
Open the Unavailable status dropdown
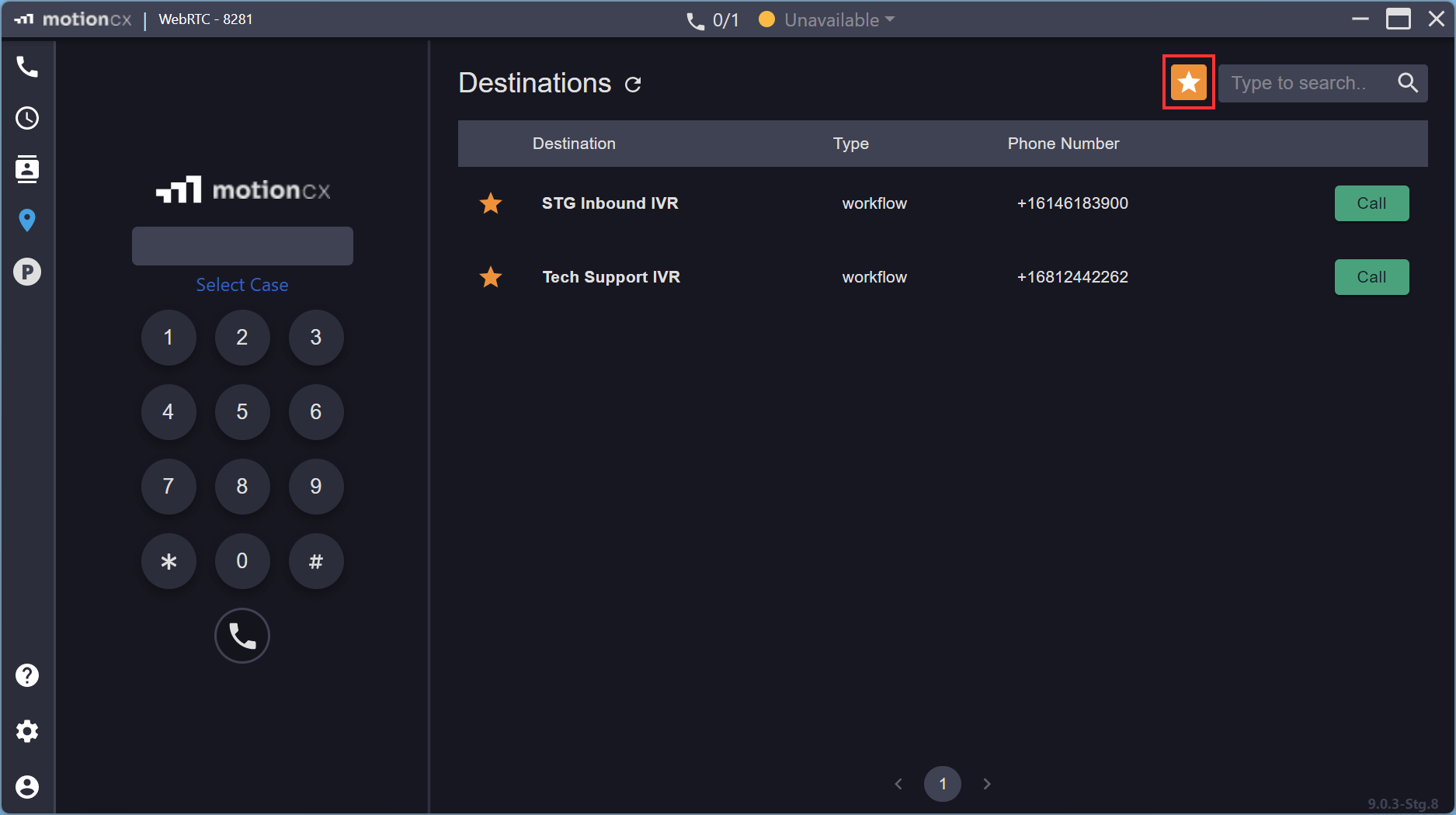827,20
